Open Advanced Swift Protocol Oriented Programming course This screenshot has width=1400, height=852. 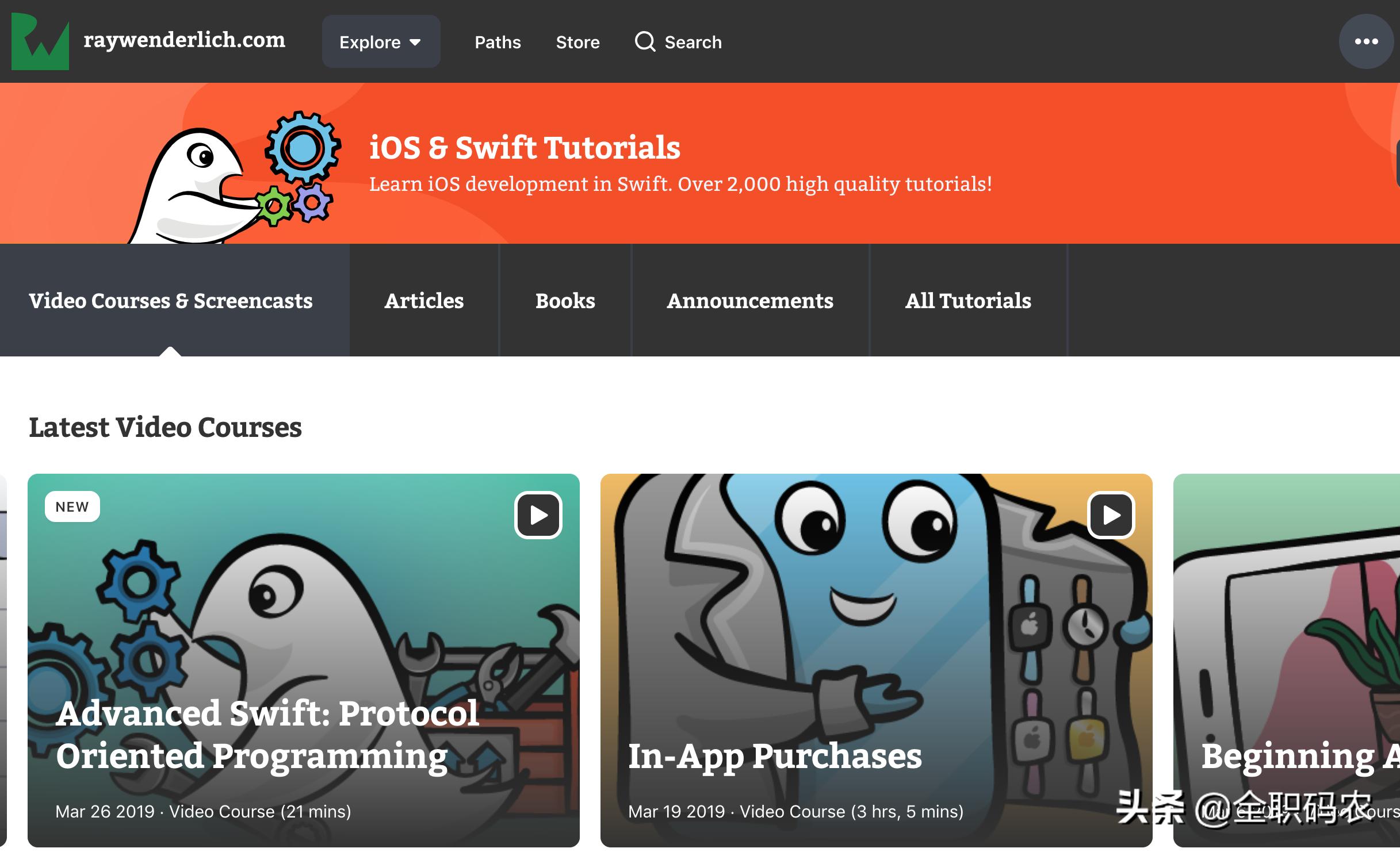(267, 734)
